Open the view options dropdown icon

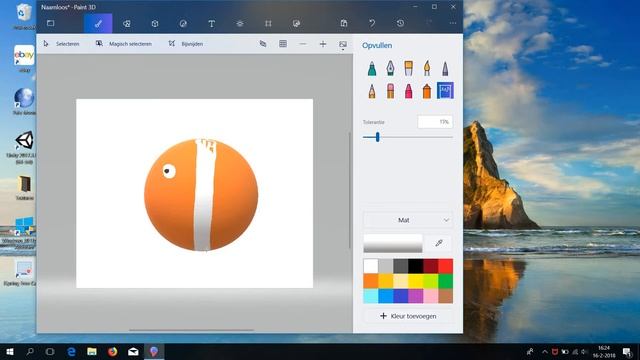point(343,44)
